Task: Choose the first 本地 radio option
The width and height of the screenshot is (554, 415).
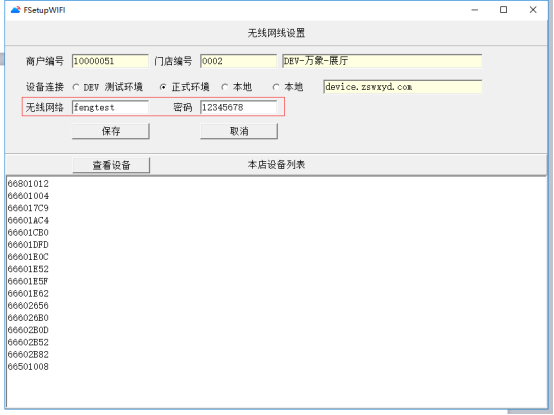Action: point(225,87)
